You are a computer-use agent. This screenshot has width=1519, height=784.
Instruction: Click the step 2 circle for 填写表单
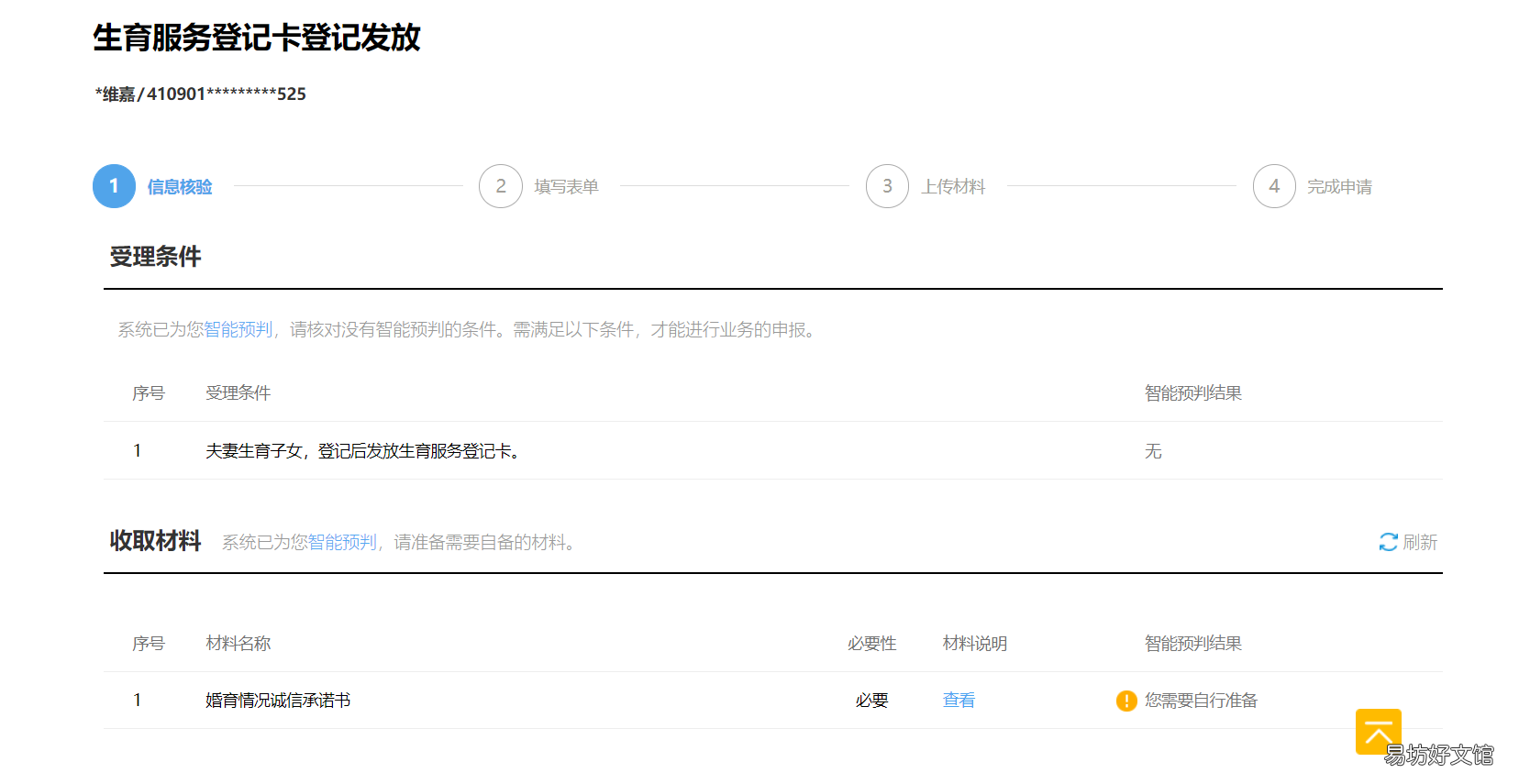point(501,186)
